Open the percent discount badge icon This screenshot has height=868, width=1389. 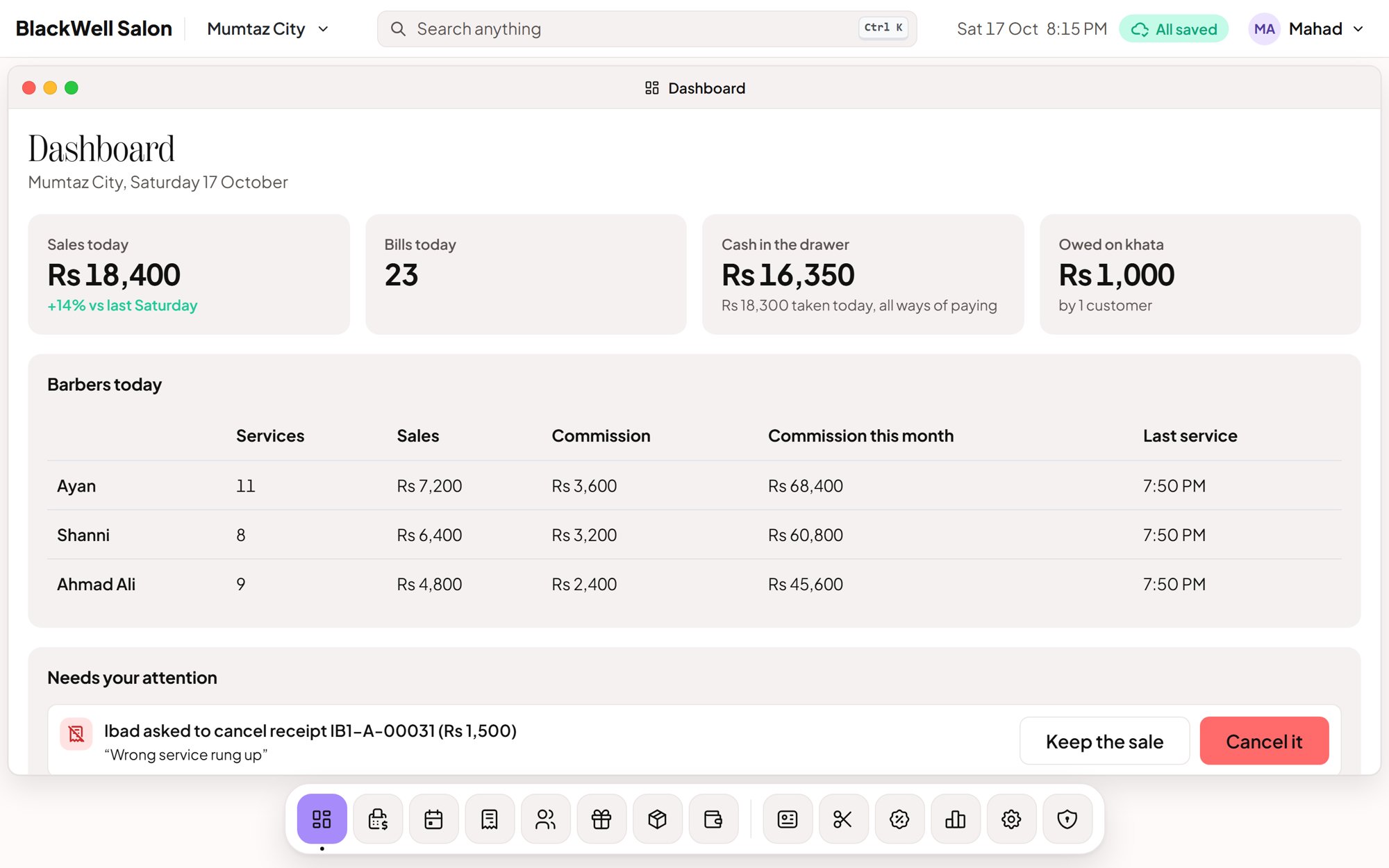coord(899,819)
